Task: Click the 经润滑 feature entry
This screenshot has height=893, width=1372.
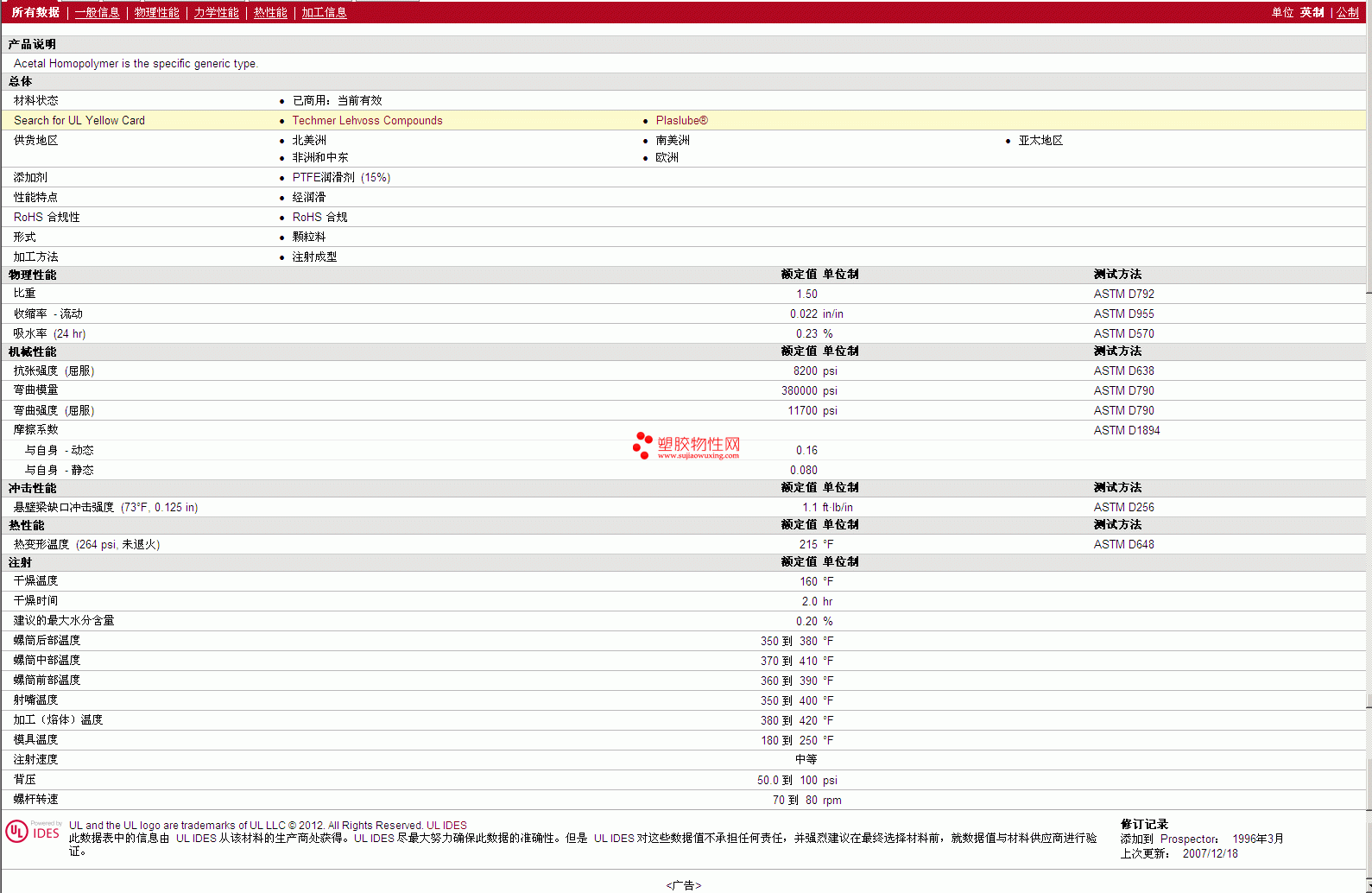Action: point(309,198)
